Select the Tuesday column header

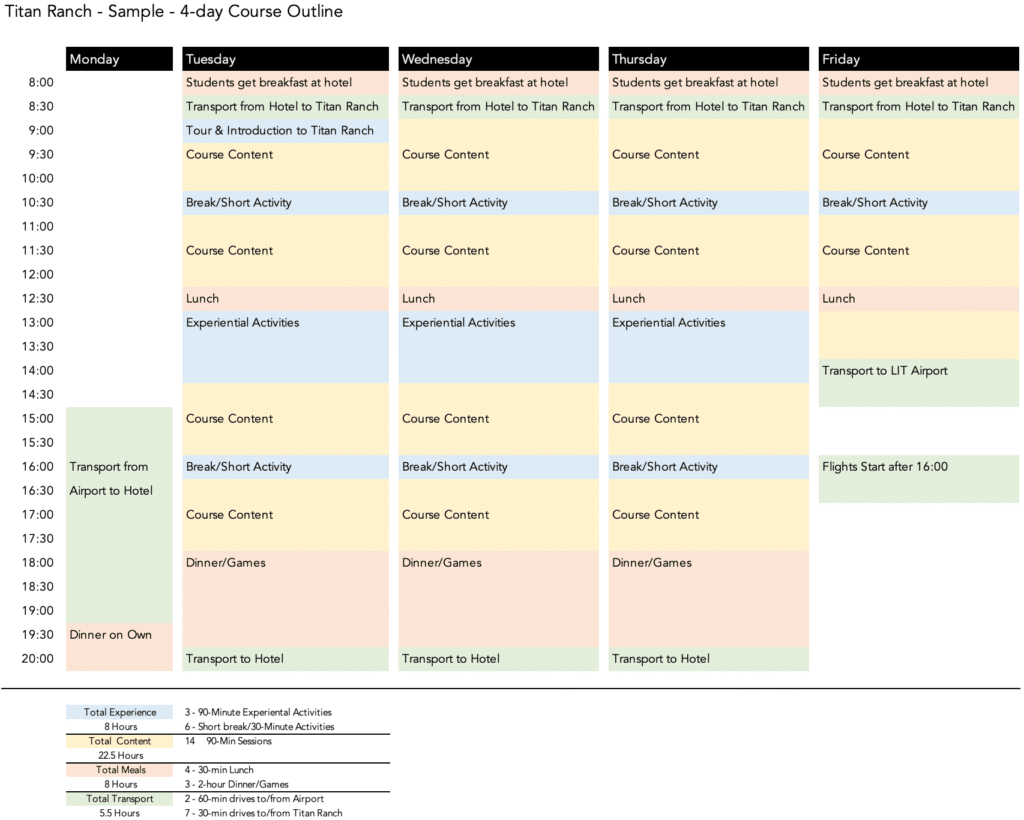point(285,59)
